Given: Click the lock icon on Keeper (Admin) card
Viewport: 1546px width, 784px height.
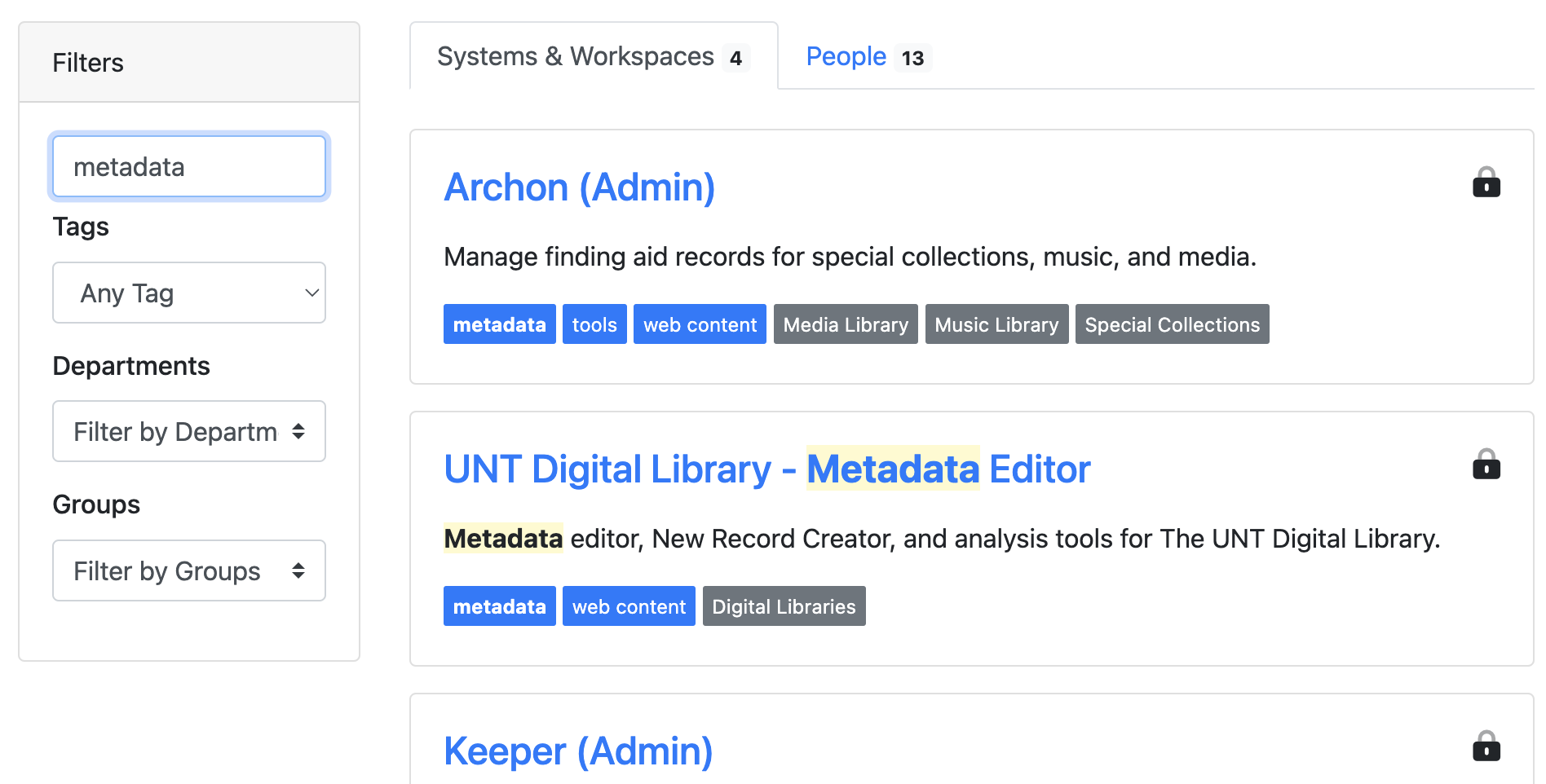Looking at the screenshot, I should pos(1486,746).
